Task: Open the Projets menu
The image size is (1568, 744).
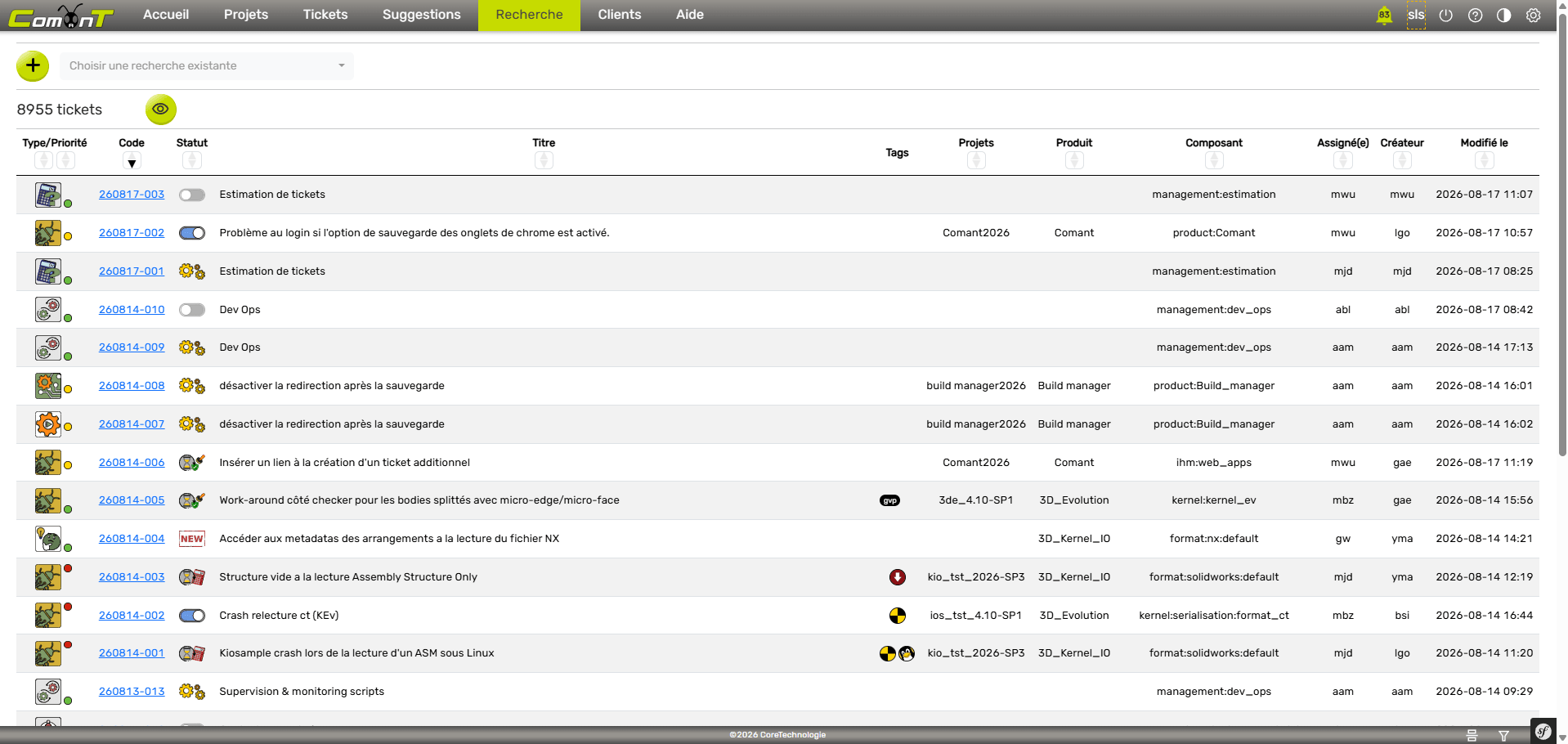Action: point(246,15)
